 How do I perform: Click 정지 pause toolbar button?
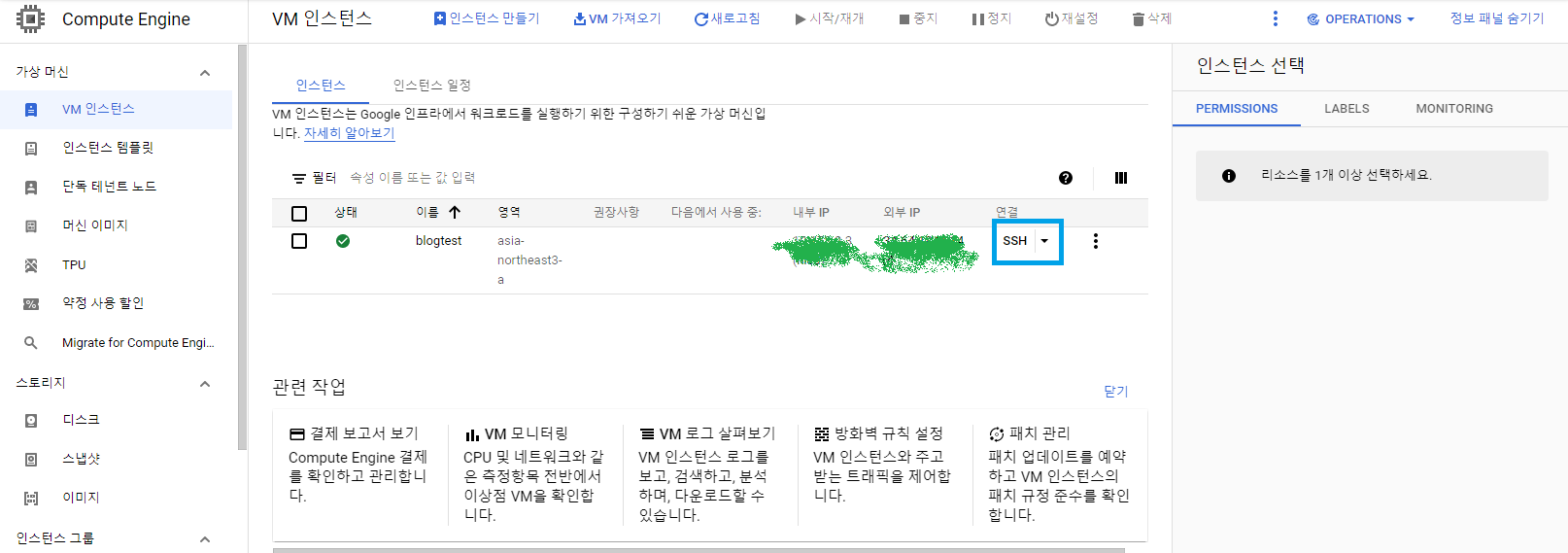point(992,18)
